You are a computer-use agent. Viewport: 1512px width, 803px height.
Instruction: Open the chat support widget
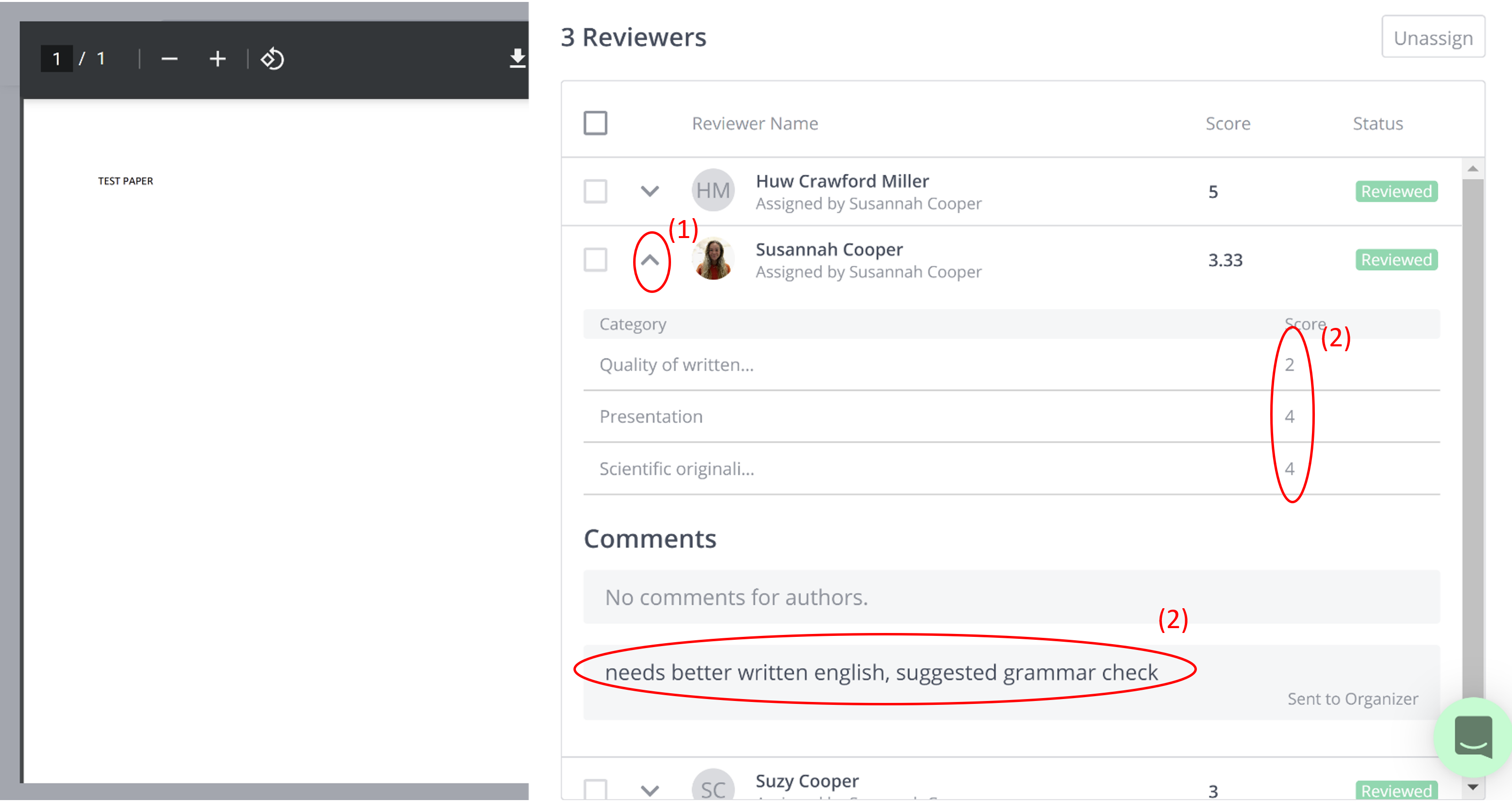1473,737
